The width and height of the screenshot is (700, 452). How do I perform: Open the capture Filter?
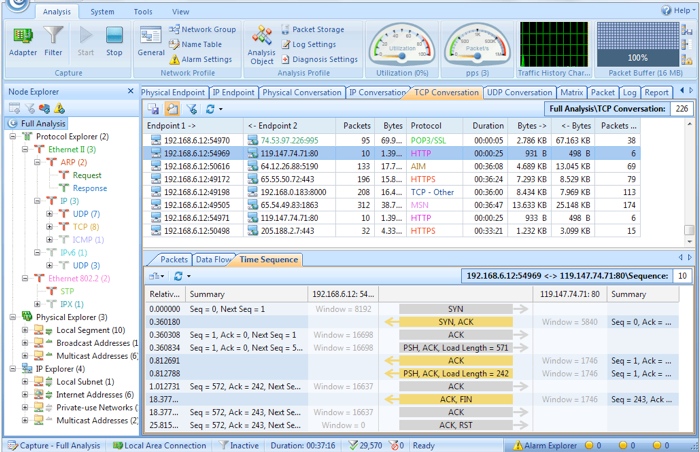click(x=53, y=41)
